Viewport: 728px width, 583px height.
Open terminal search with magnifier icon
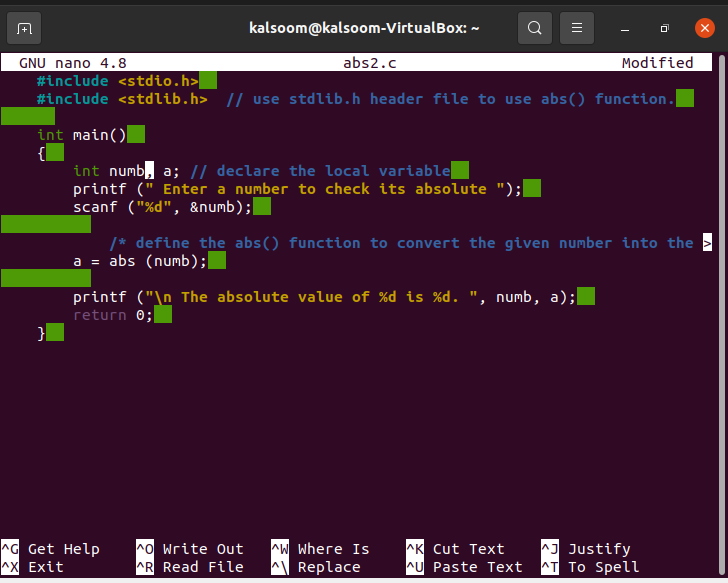coord(535,27)
